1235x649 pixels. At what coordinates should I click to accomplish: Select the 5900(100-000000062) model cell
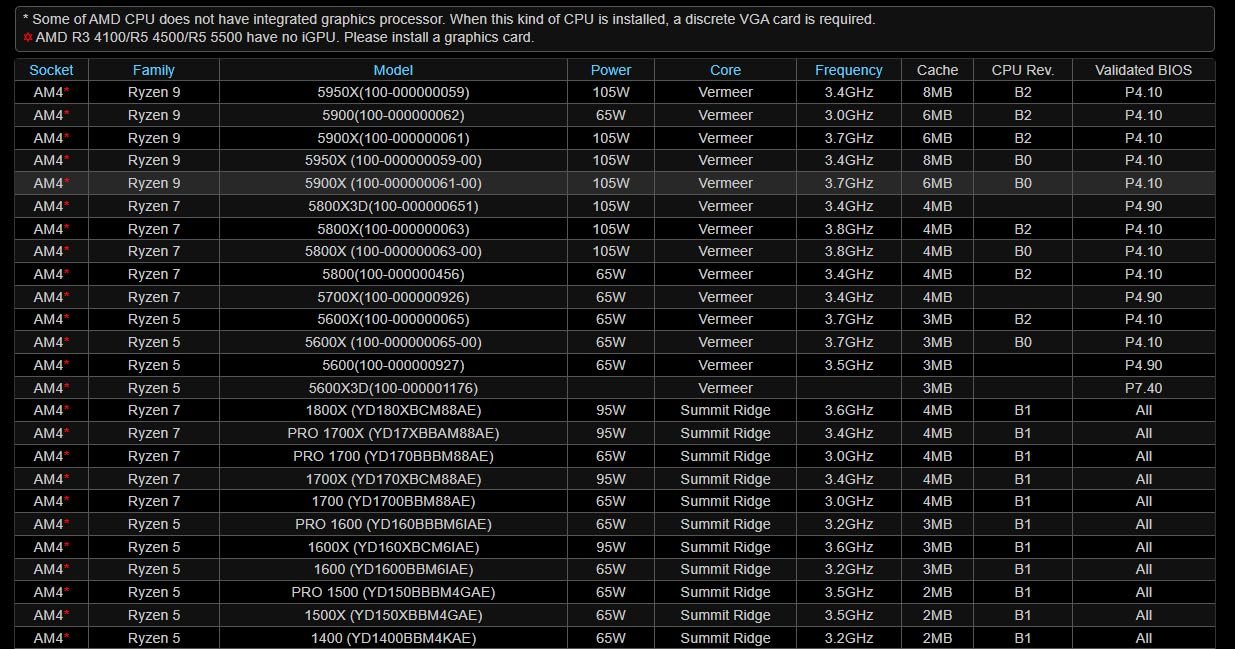pyautogui.click(x=393, y=115)
